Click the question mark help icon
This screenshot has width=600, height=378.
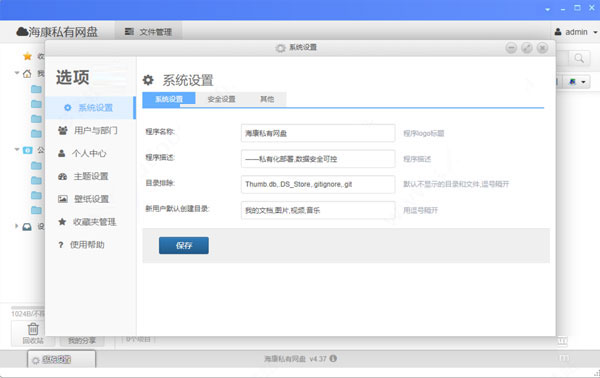(60, 245)
